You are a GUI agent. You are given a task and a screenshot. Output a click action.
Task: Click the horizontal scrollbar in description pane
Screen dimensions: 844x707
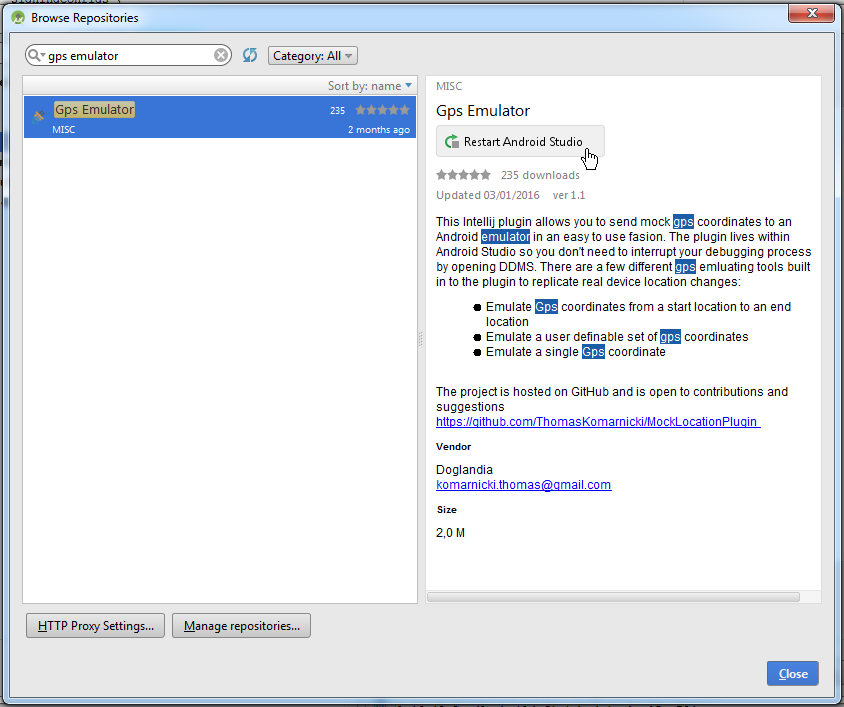pos(613,597)
